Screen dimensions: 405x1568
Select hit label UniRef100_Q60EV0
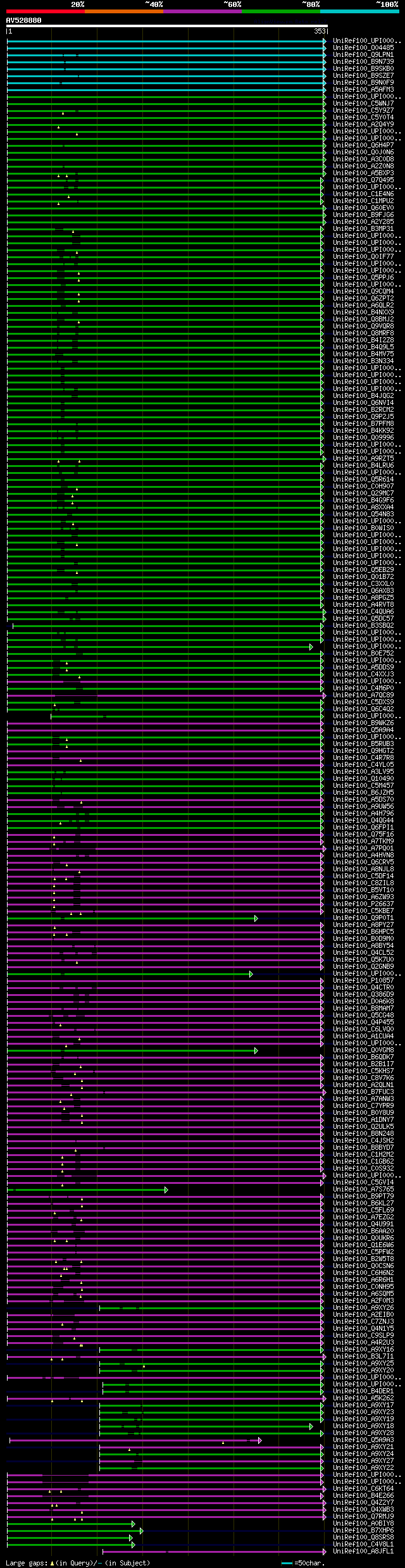click(363, 208)
